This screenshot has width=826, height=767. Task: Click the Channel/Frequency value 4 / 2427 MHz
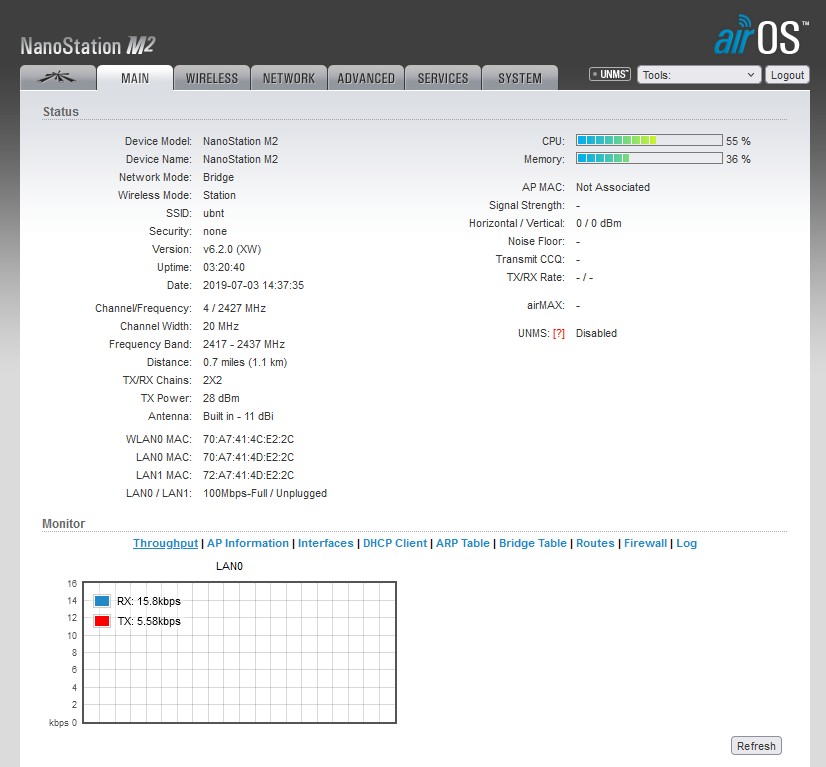coord(234,308)
